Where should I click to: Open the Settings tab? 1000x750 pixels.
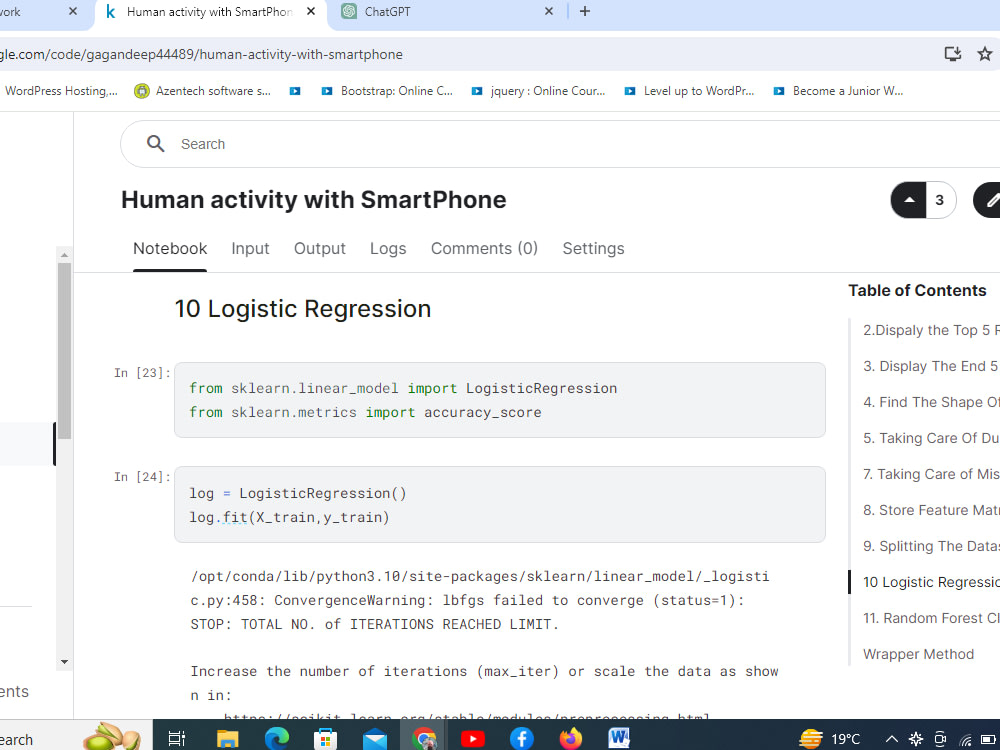pyautogui.click(x=593, y=249)
